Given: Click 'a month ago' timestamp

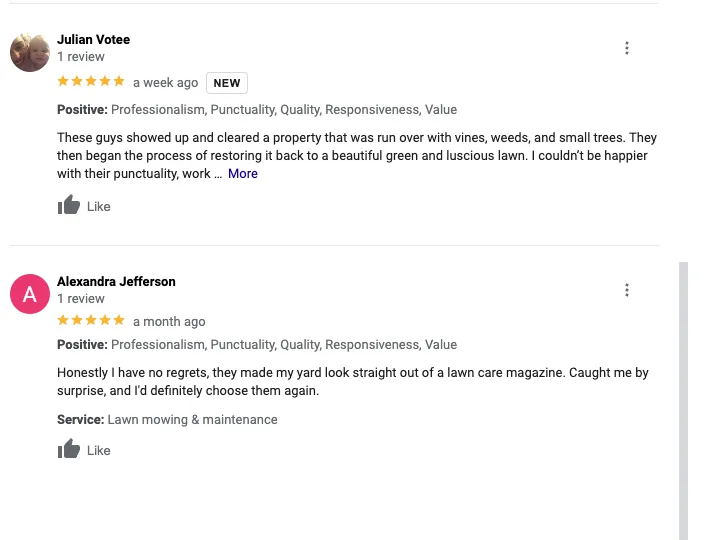Looking at the screenshot, I should (x=169, y=322).
